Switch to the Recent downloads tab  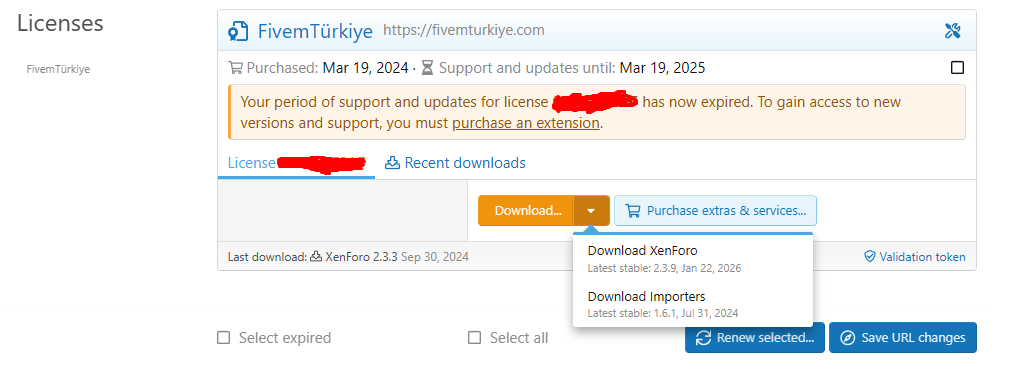click(x=455, y=163)
